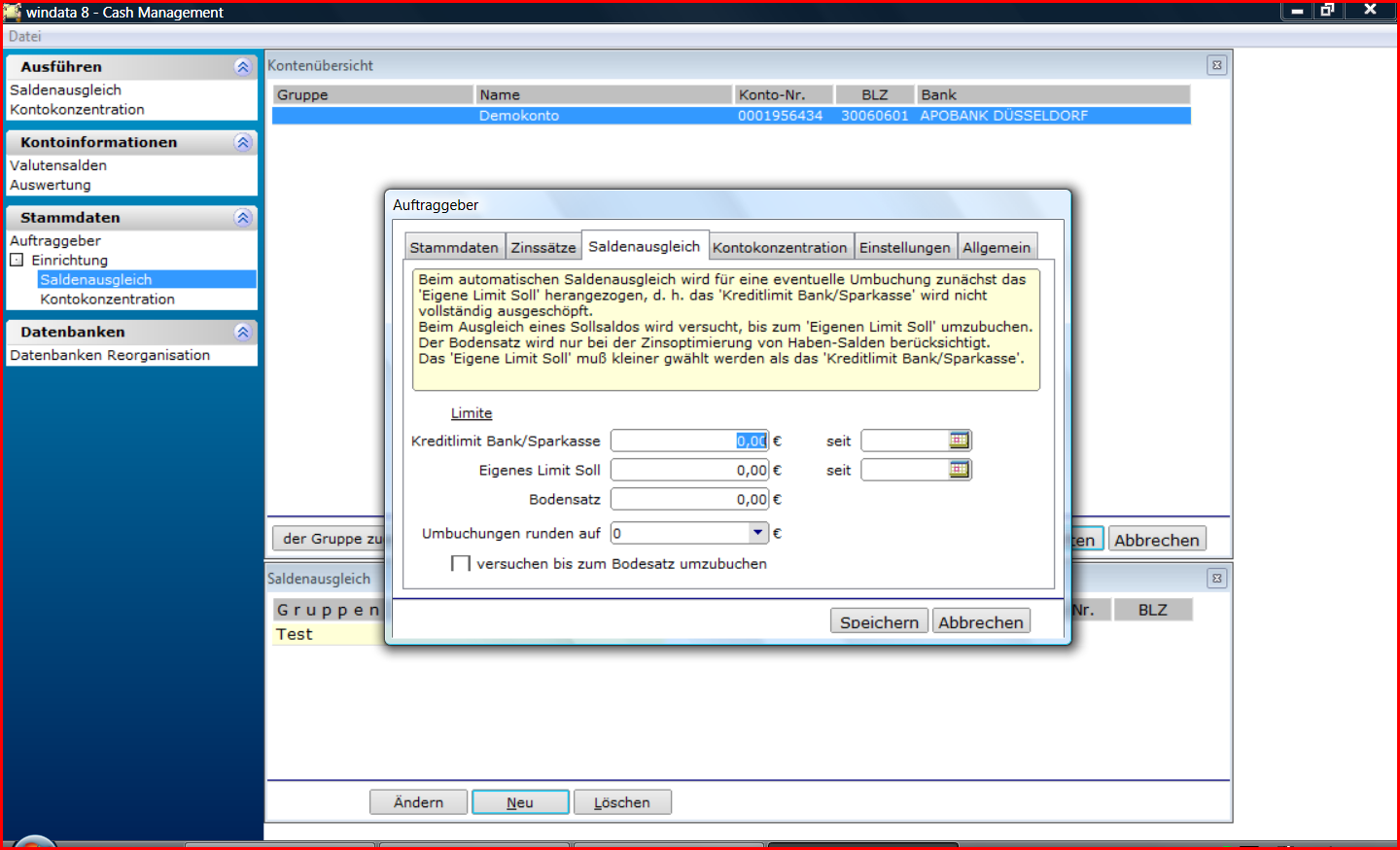Focus the Kreditlimit Bank/Sparkasse amount field

689,441
